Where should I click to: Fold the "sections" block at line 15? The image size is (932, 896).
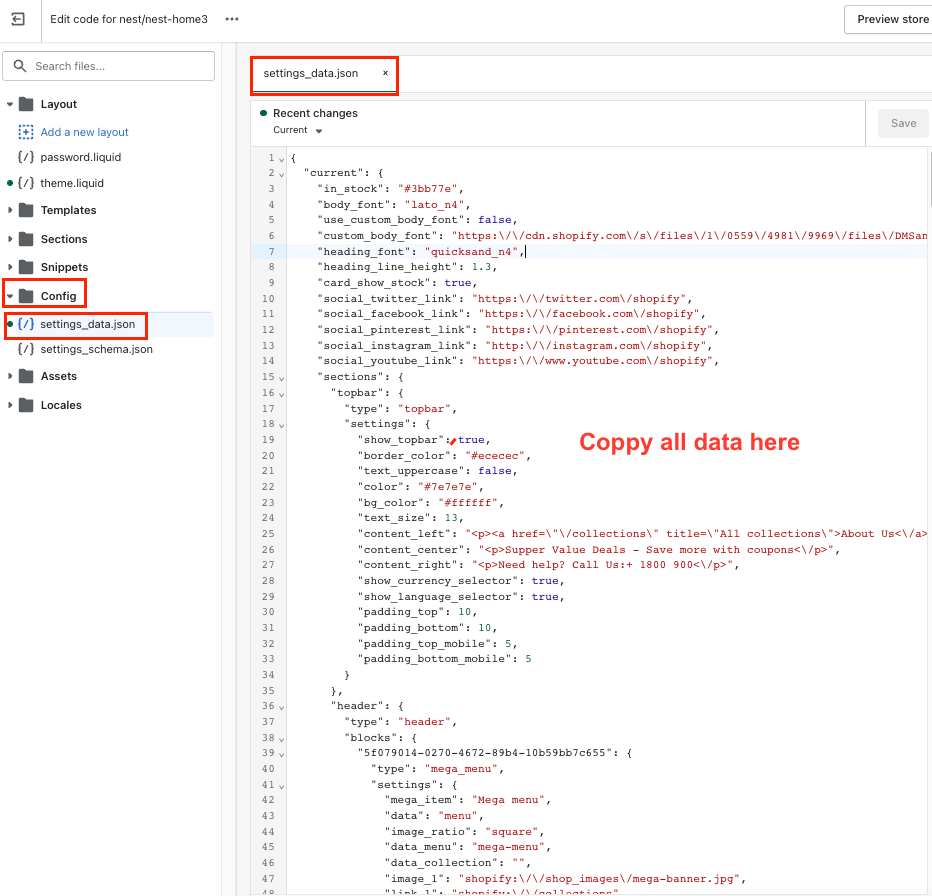282,378
